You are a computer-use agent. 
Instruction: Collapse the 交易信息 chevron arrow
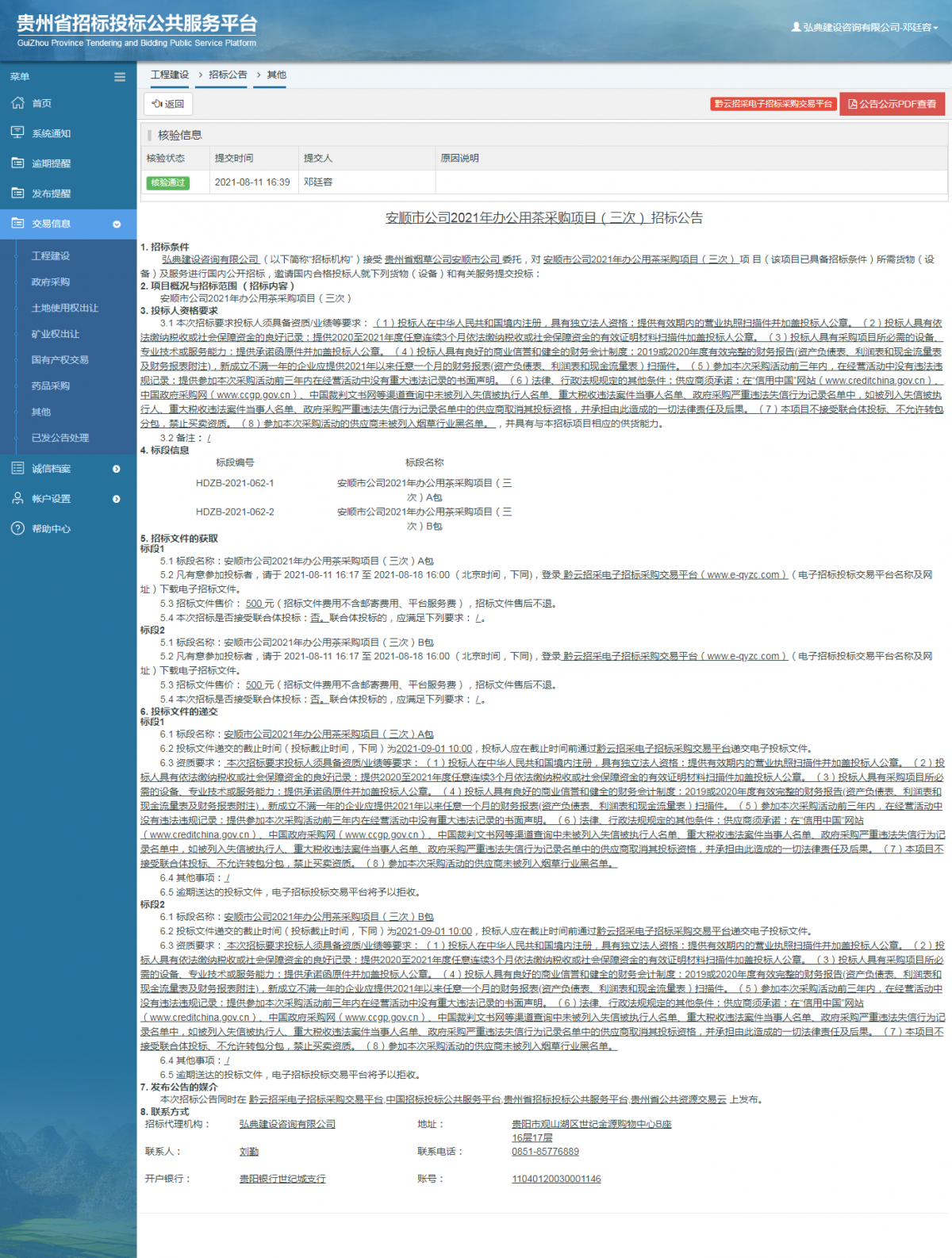point(117,224)
